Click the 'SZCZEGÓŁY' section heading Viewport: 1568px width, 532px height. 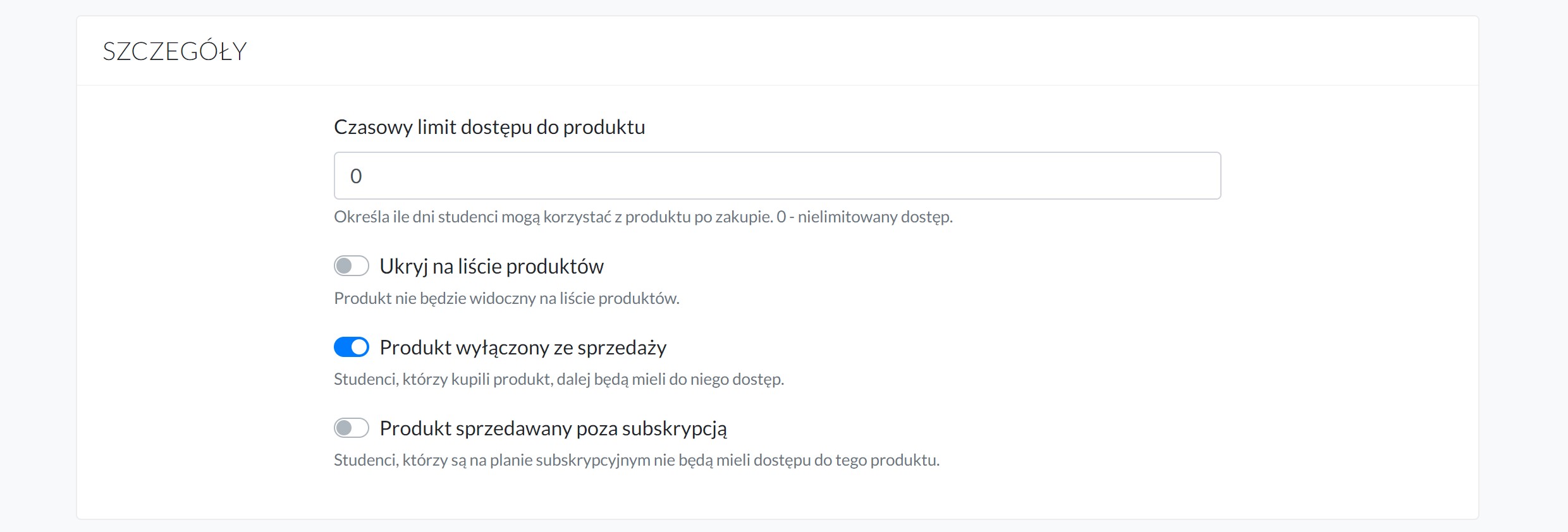(x=175, y=51)
